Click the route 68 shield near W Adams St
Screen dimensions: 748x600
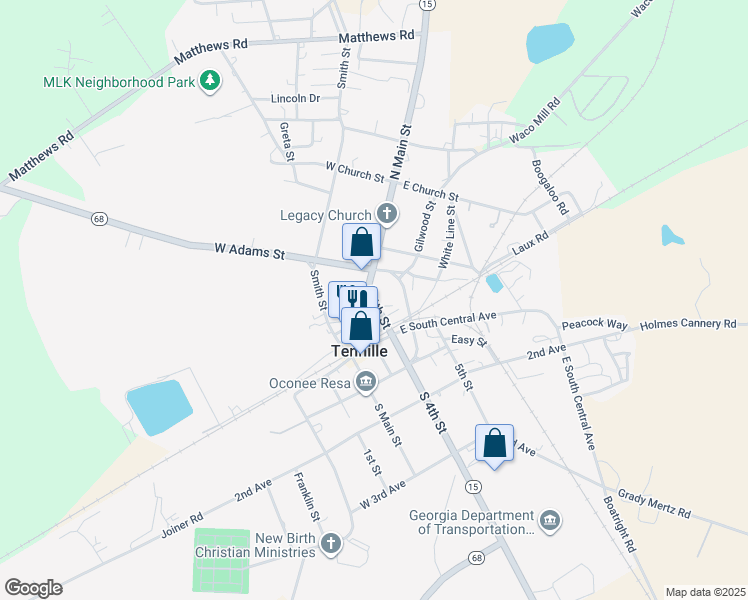click(99, 219)
